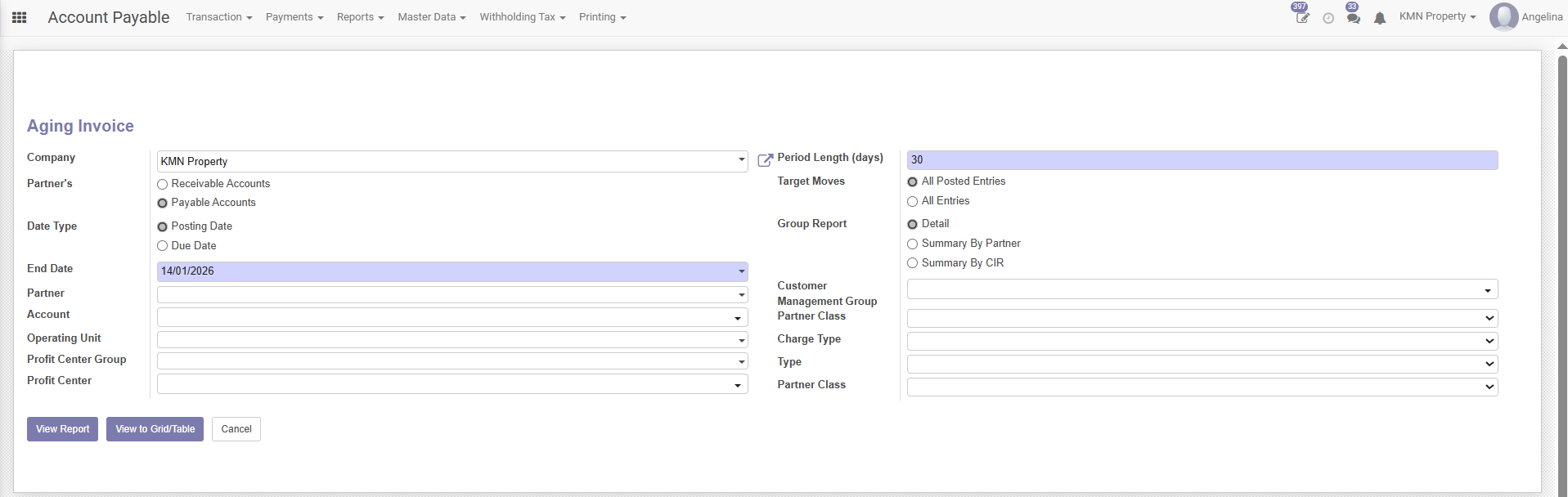Select the Receivable Accounts radio button
1568x497 pixels.
(163, 185)
